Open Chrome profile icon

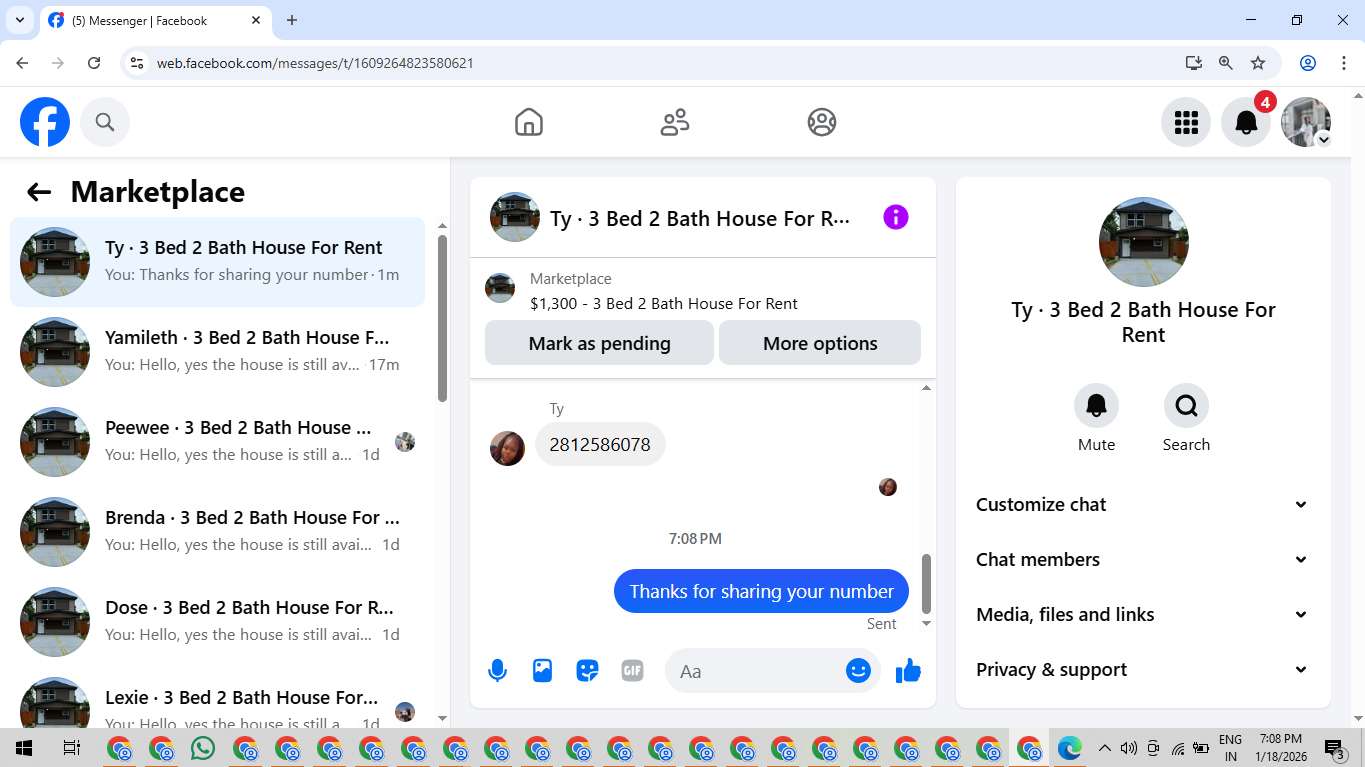click(1308, 63)
